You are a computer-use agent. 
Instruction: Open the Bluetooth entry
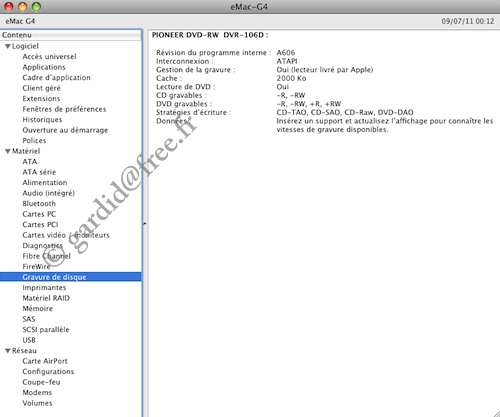point(39,204)
